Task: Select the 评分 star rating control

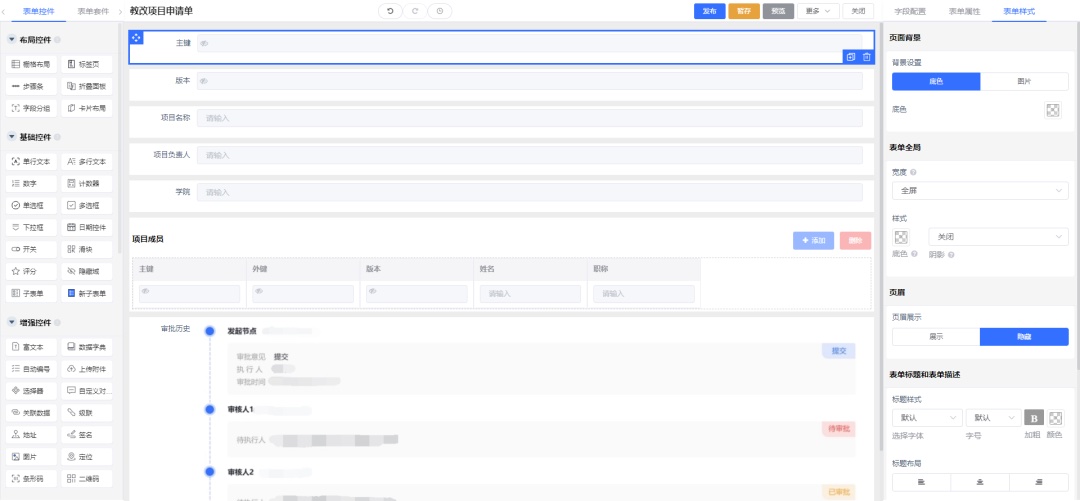Action: coord(30,271)
